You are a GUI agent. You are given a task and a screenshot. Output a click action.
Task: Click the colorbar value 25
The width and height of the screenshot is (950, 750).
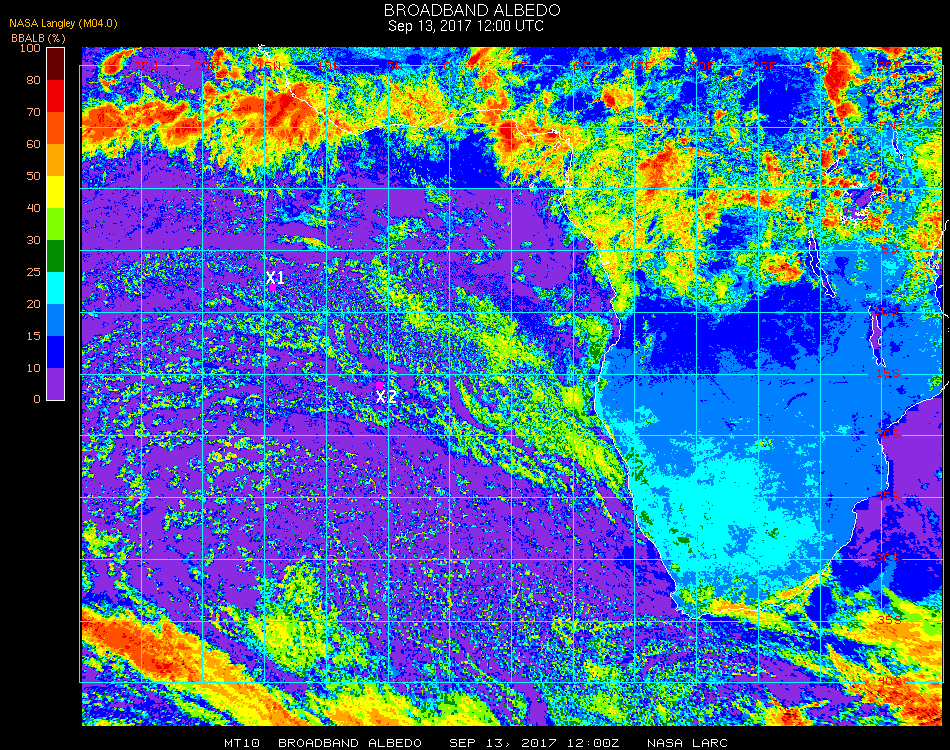[33, 272]
